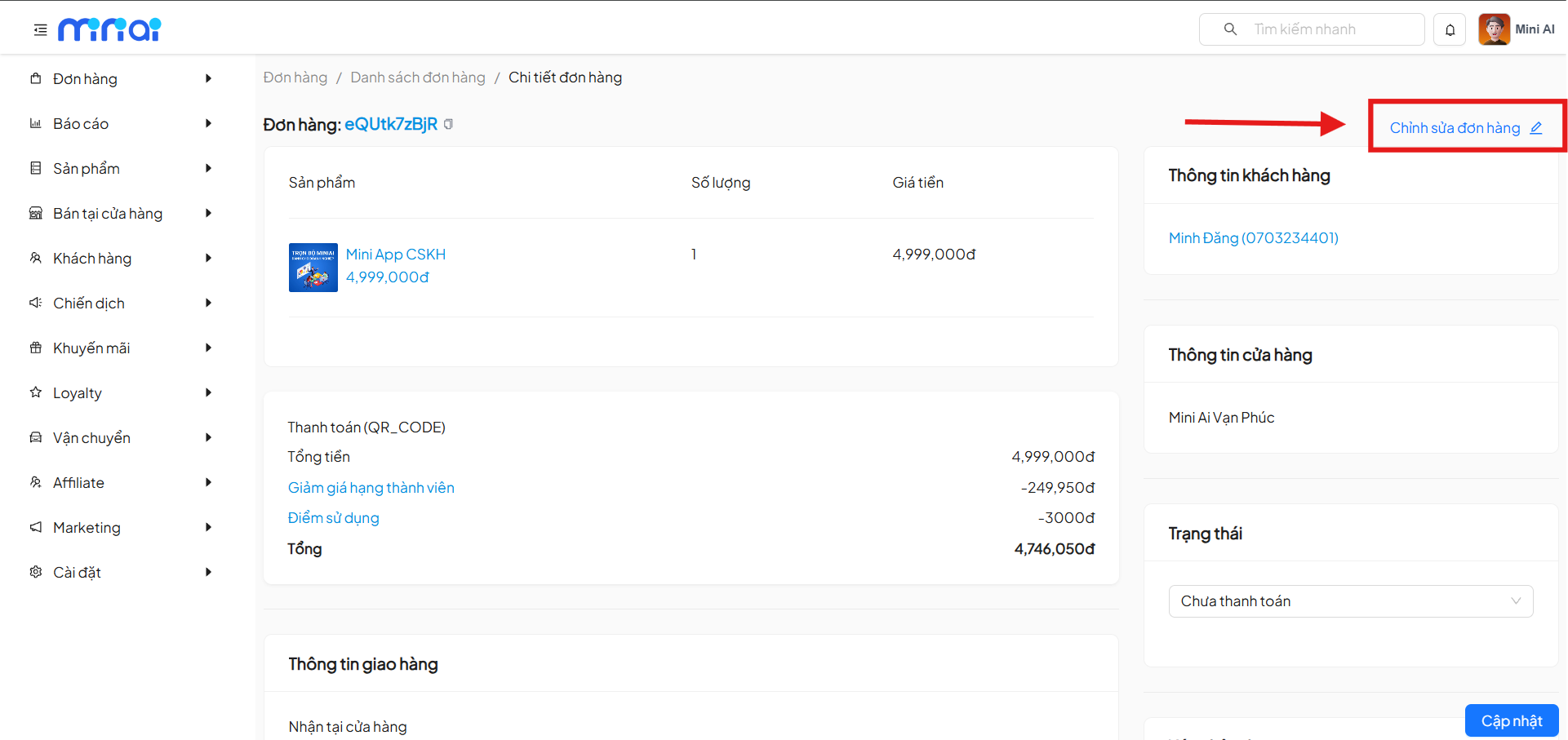Copy order code eQUtk7zBjR icon
The image size is (1568, 740).
tap(448, 124)
